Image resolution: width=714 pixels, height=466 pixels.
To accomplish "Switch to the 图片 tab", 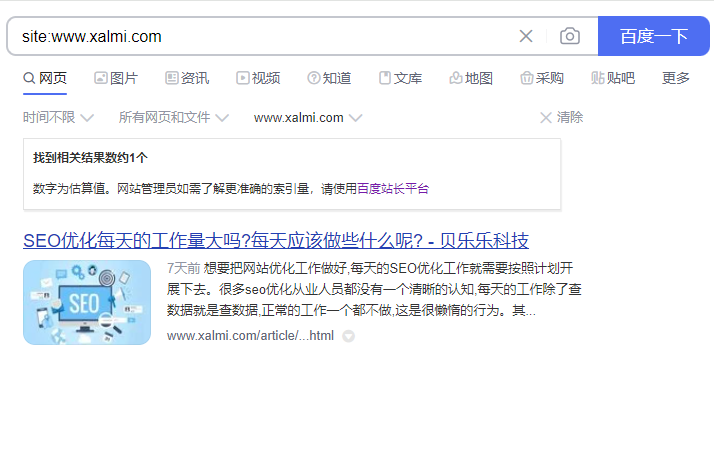I will (116, 78).
